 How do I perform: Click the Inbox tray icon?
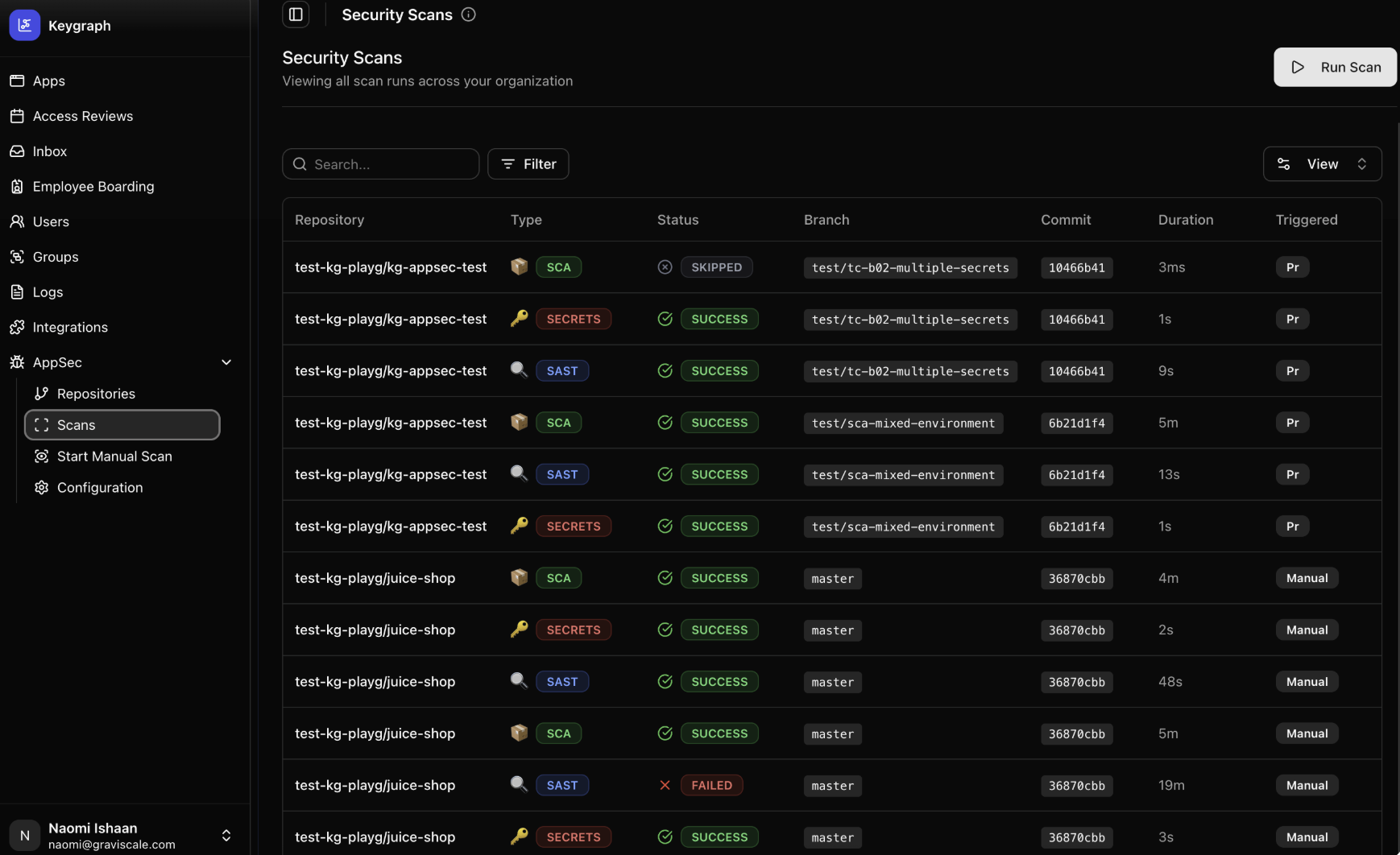click(17, 151)
